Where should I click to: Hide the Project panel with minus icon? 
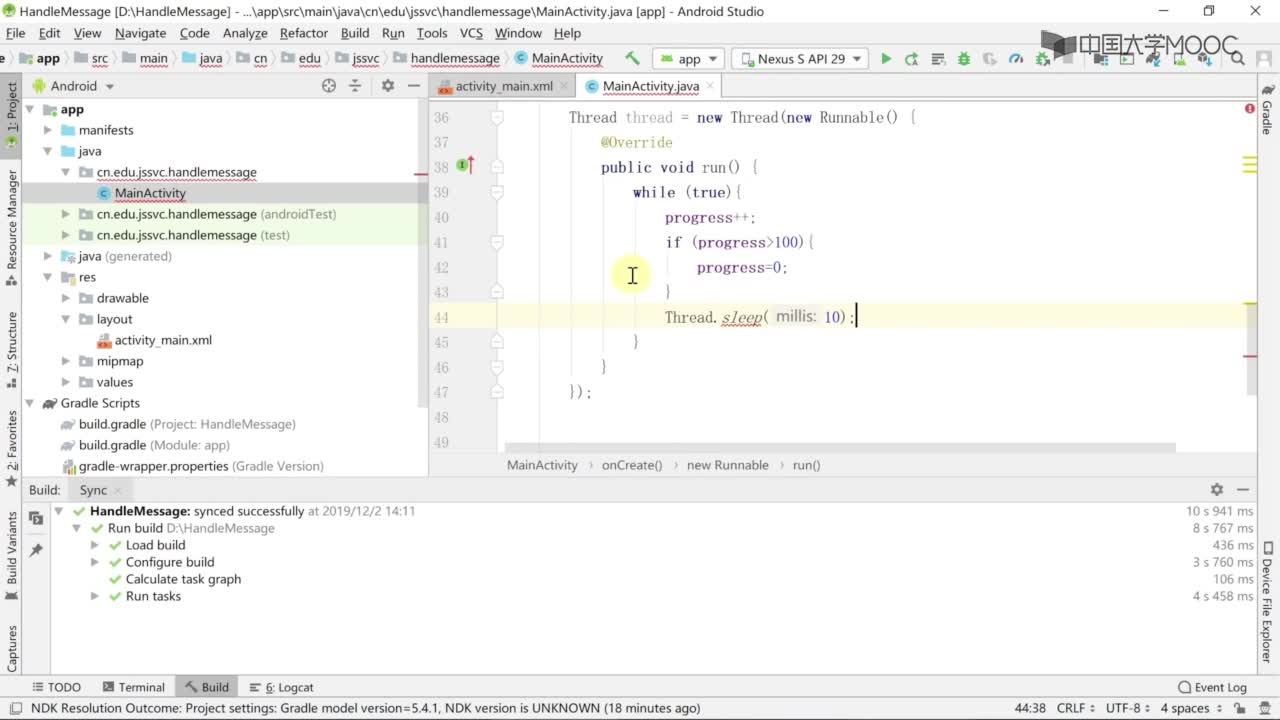[x=414, y=86]
